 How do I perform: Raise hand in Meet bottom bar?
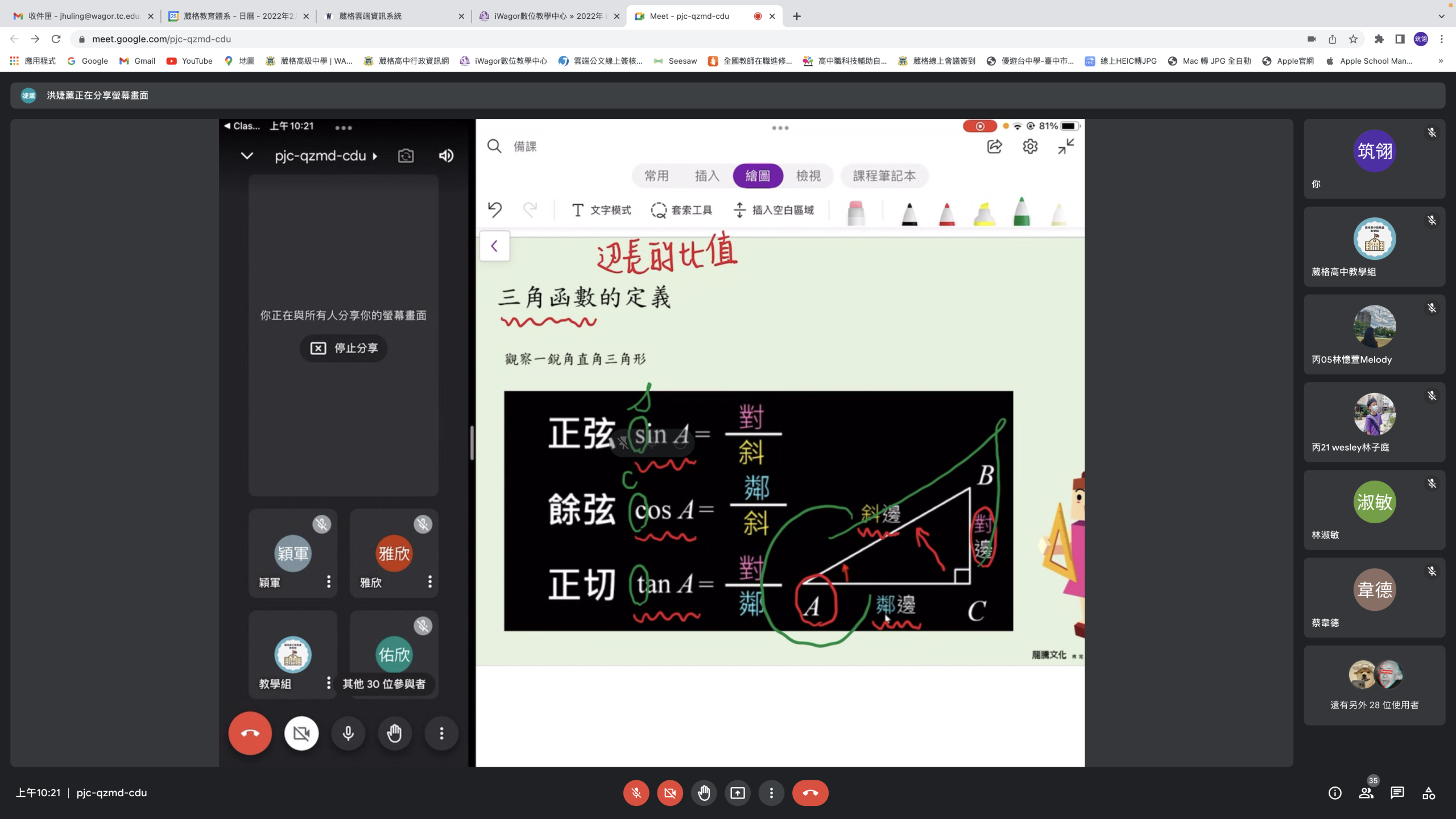pos(704,793)
